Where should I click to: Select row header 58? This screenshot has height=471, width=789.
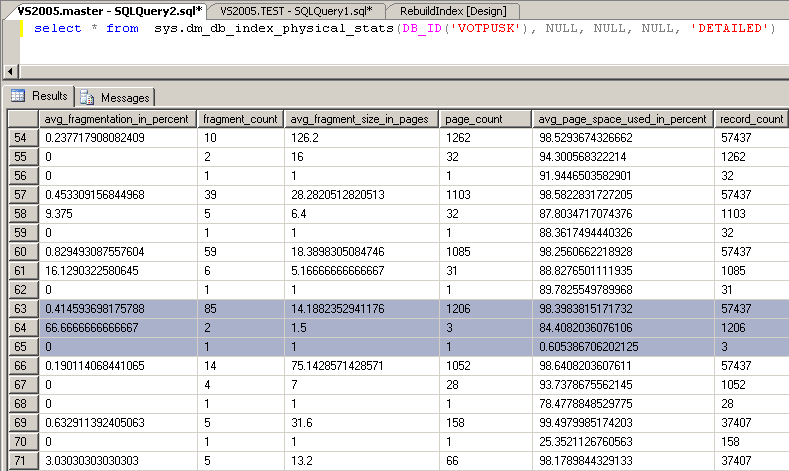tap(23, 214)
